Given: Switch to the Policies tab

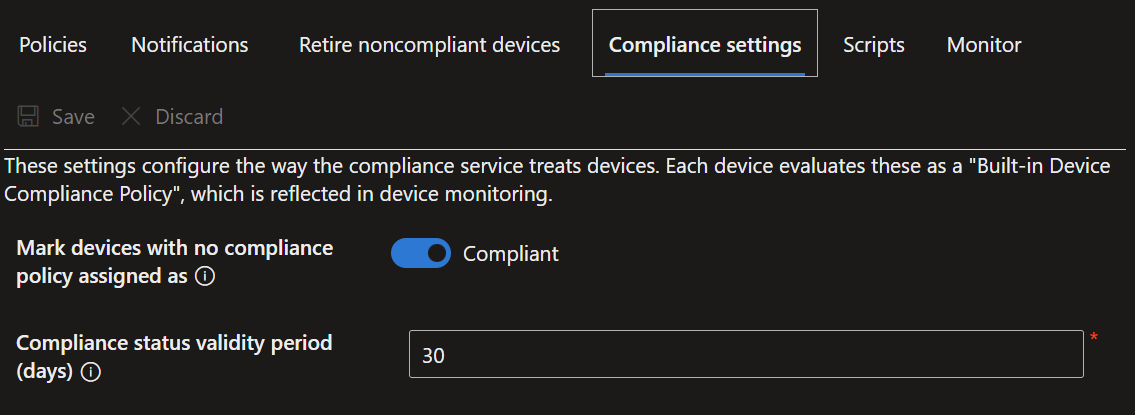Looking at the screenshot, I should (53, 45).
